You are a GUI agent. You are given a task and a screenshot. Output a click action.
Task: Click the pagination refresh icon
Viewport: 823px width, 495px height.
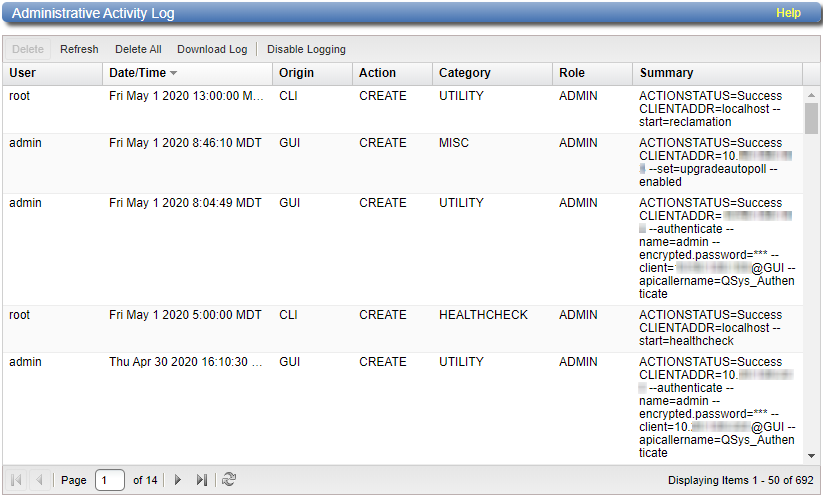tap(229, 480)
